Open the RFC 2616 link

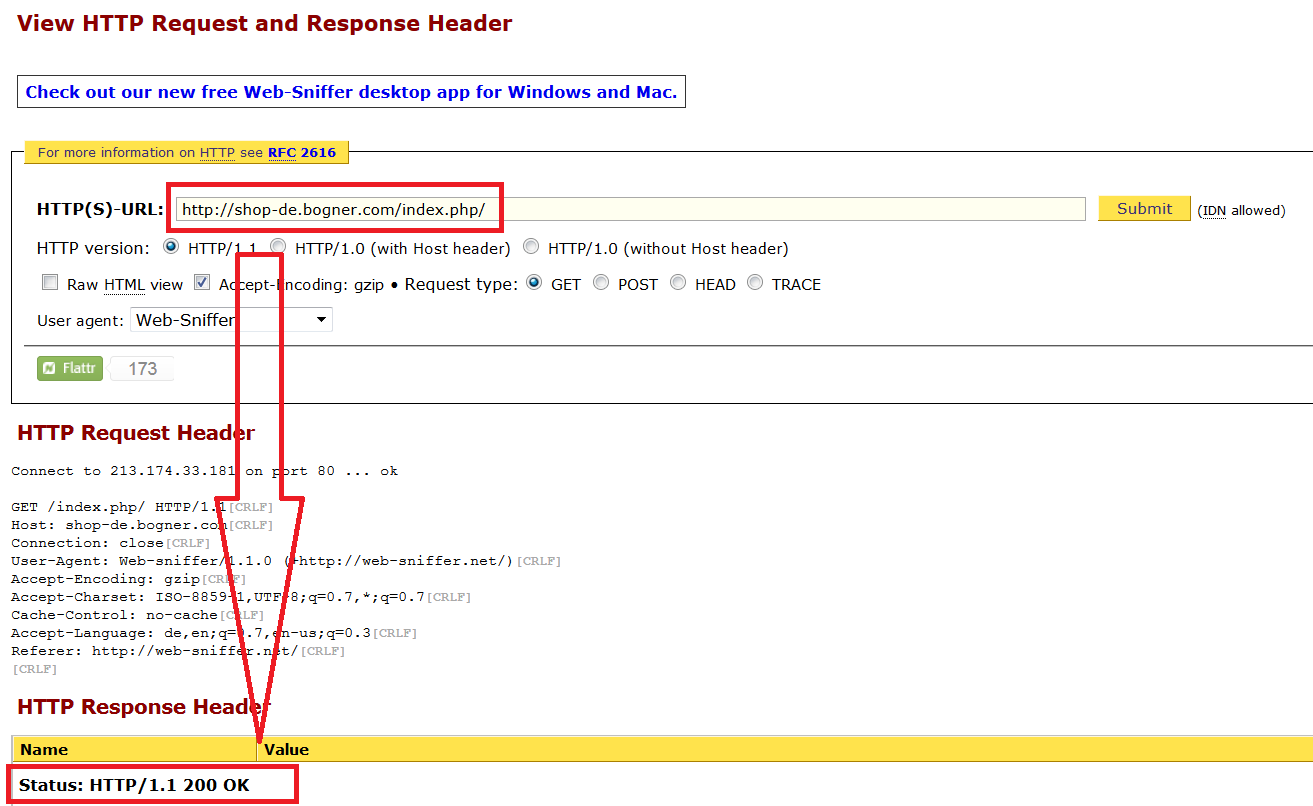pyautogui.click(x=303, y=153)
